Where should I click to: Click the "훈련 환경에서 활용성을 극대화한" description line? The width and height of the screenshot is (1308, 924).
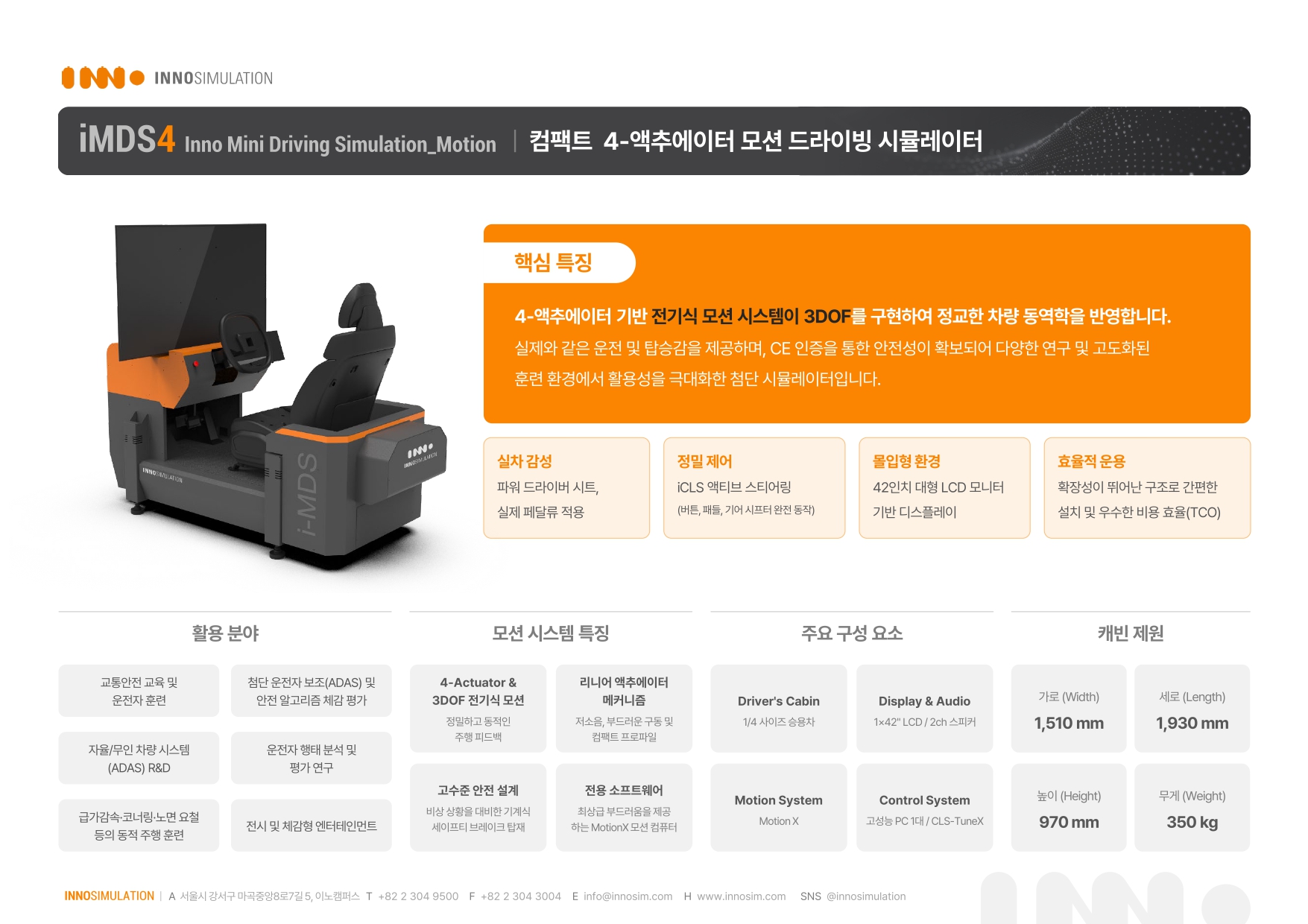[x=698, y=379]
